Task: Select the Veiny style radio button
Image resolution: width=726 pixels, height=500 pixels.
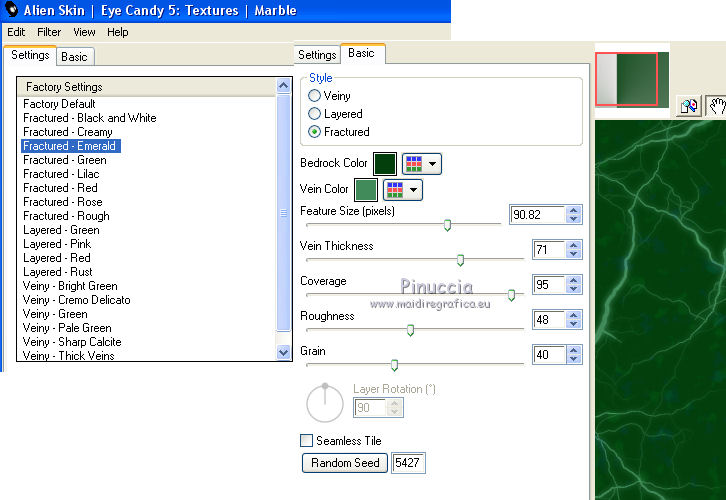Action: (314, 96)
